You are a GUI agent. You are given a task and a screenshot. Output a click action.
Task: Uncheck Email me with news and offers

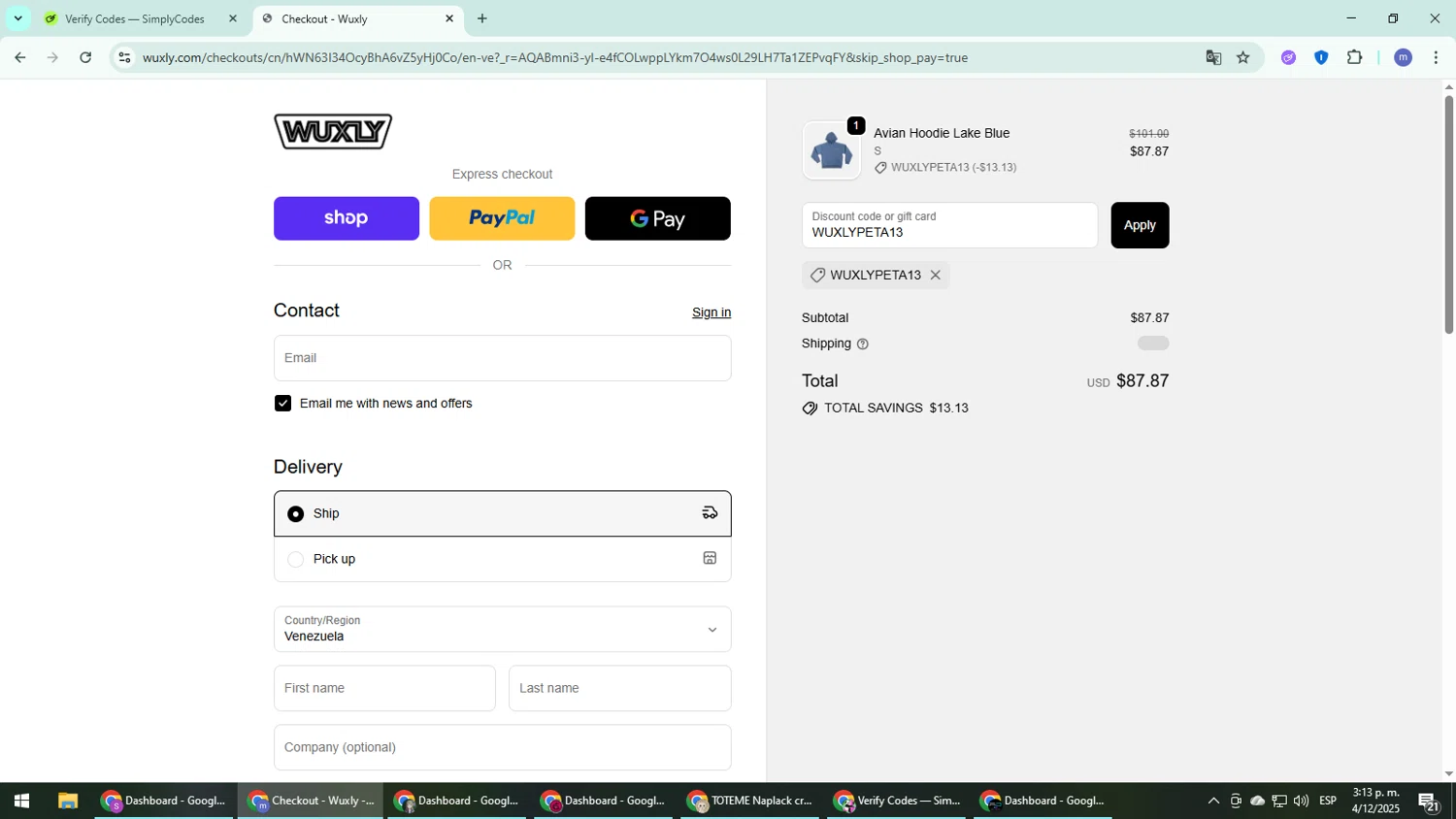(282, 404)
